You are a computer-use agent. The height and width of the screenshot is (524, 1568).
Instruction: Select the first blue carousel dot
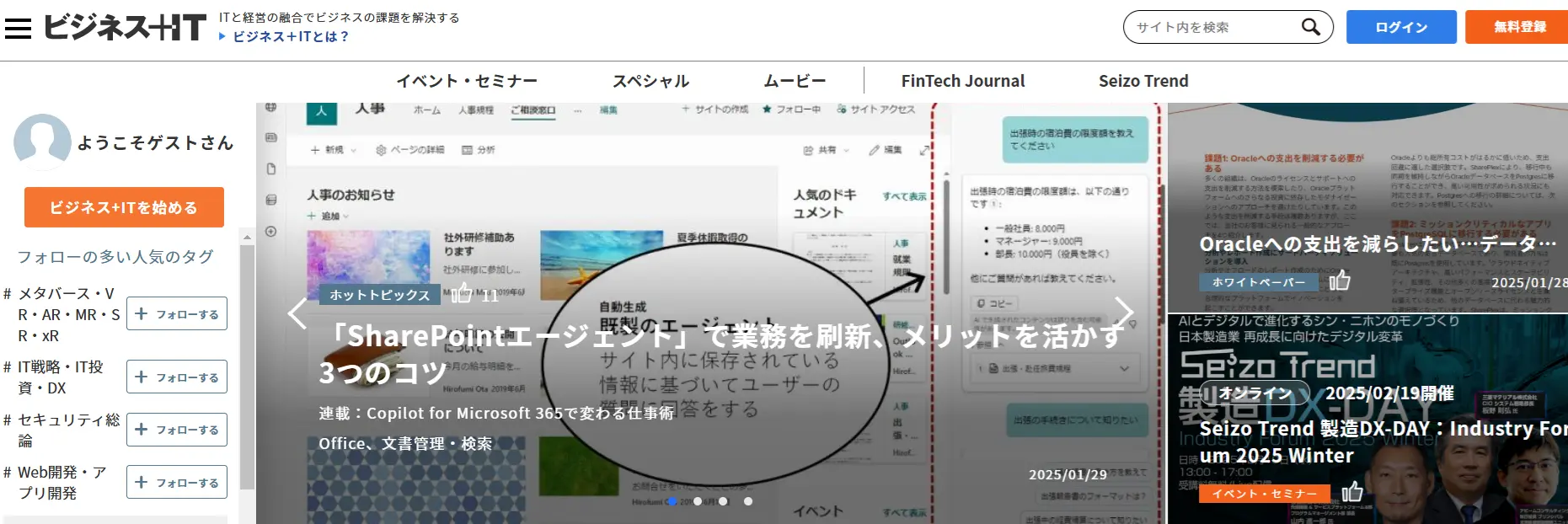(672, 501)
